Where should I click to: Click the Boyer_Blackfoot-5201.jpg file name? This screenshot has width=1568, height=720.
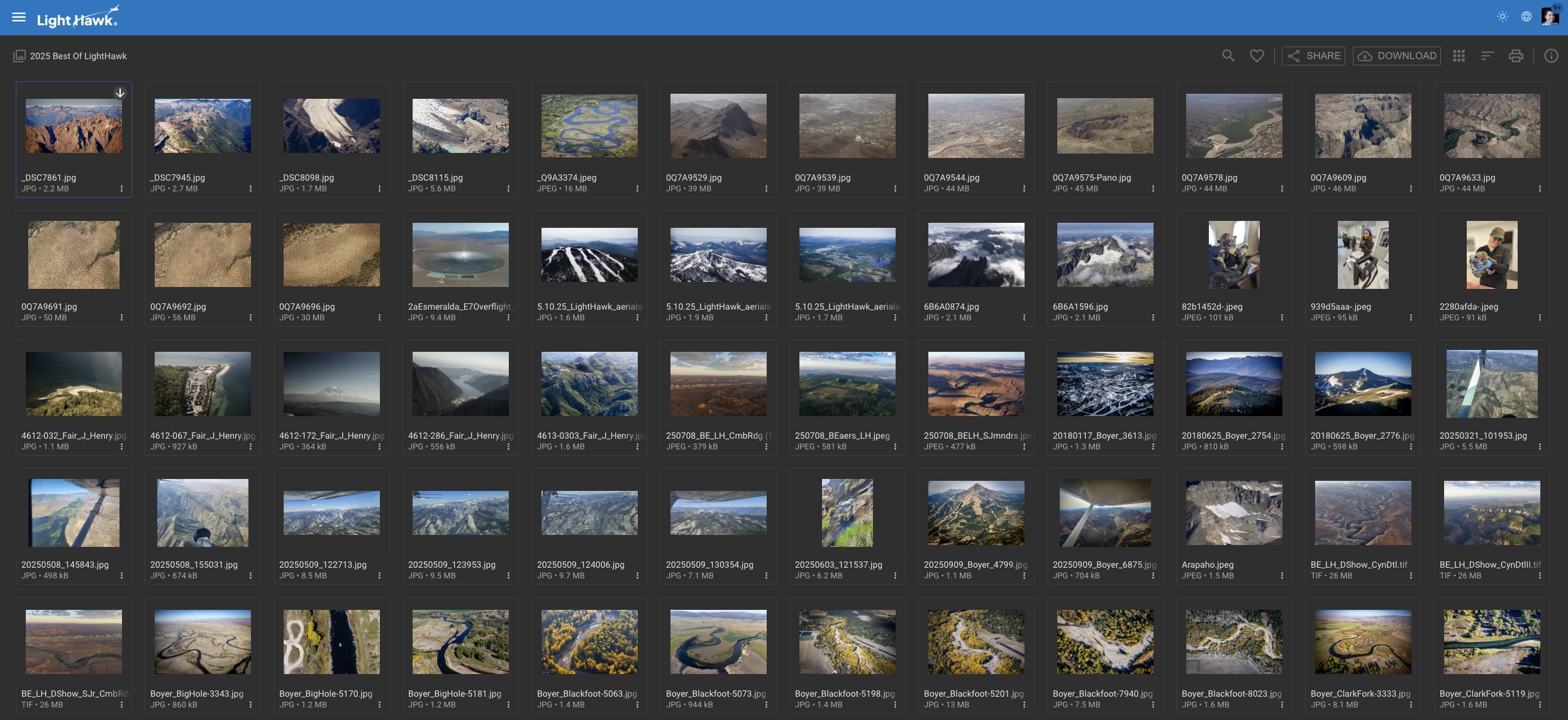point(974,694)
